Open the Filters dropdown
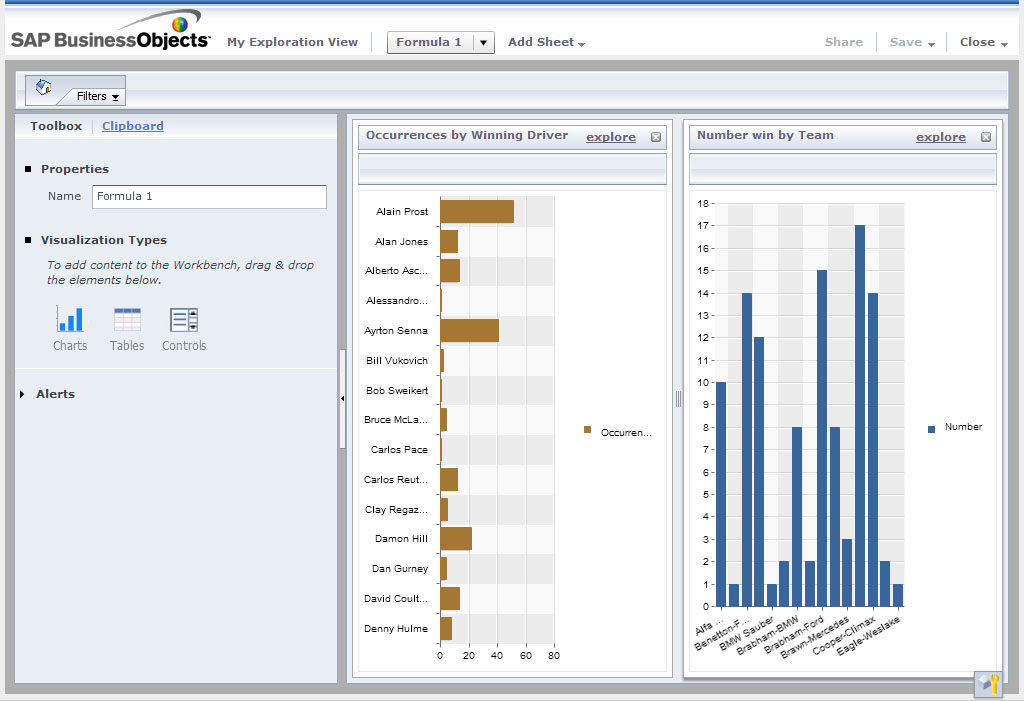1024x701 pixels. coord(98,97)
